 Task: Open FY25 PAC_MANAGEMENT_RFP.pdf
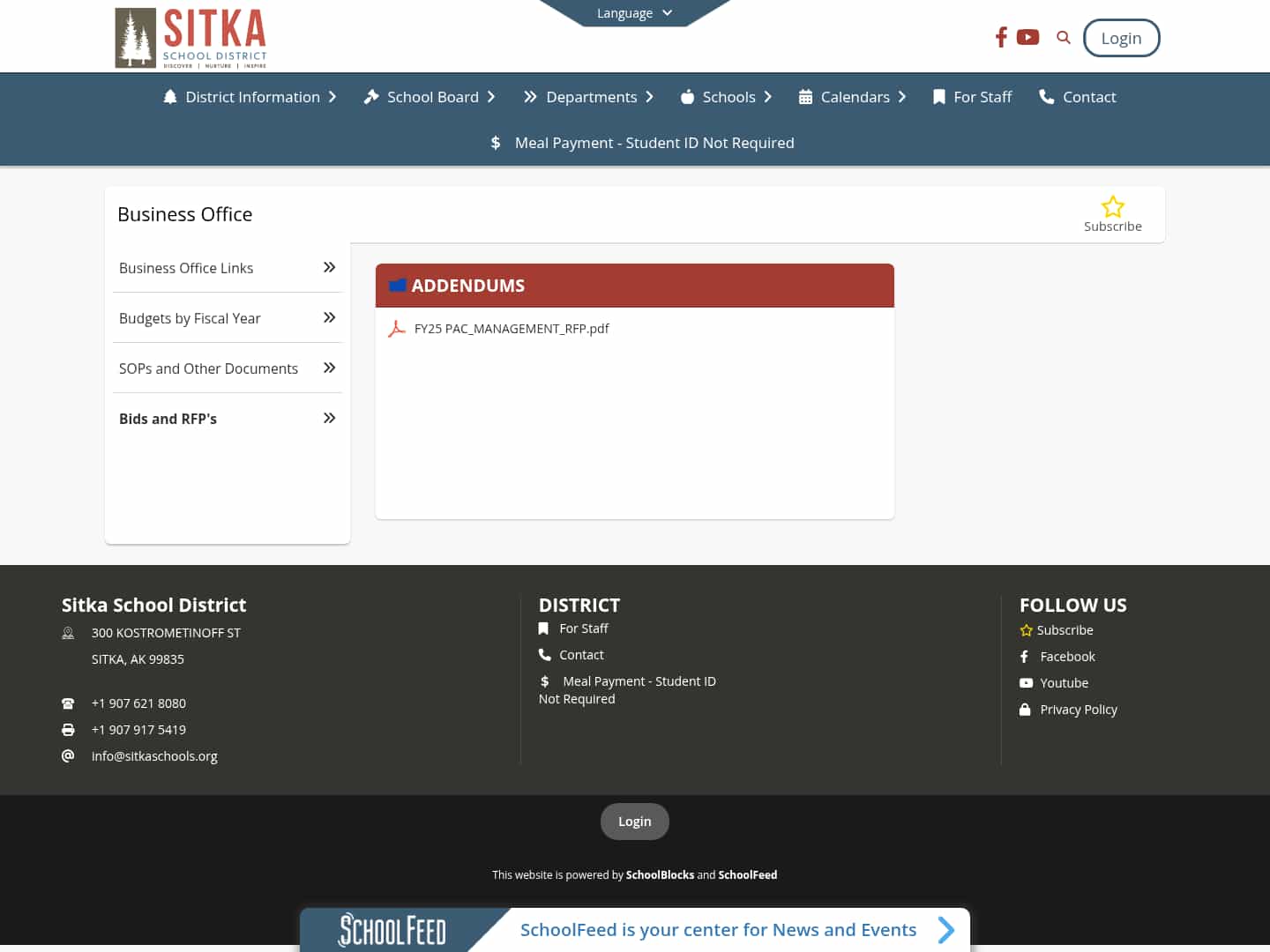click(x=512, y=328)
